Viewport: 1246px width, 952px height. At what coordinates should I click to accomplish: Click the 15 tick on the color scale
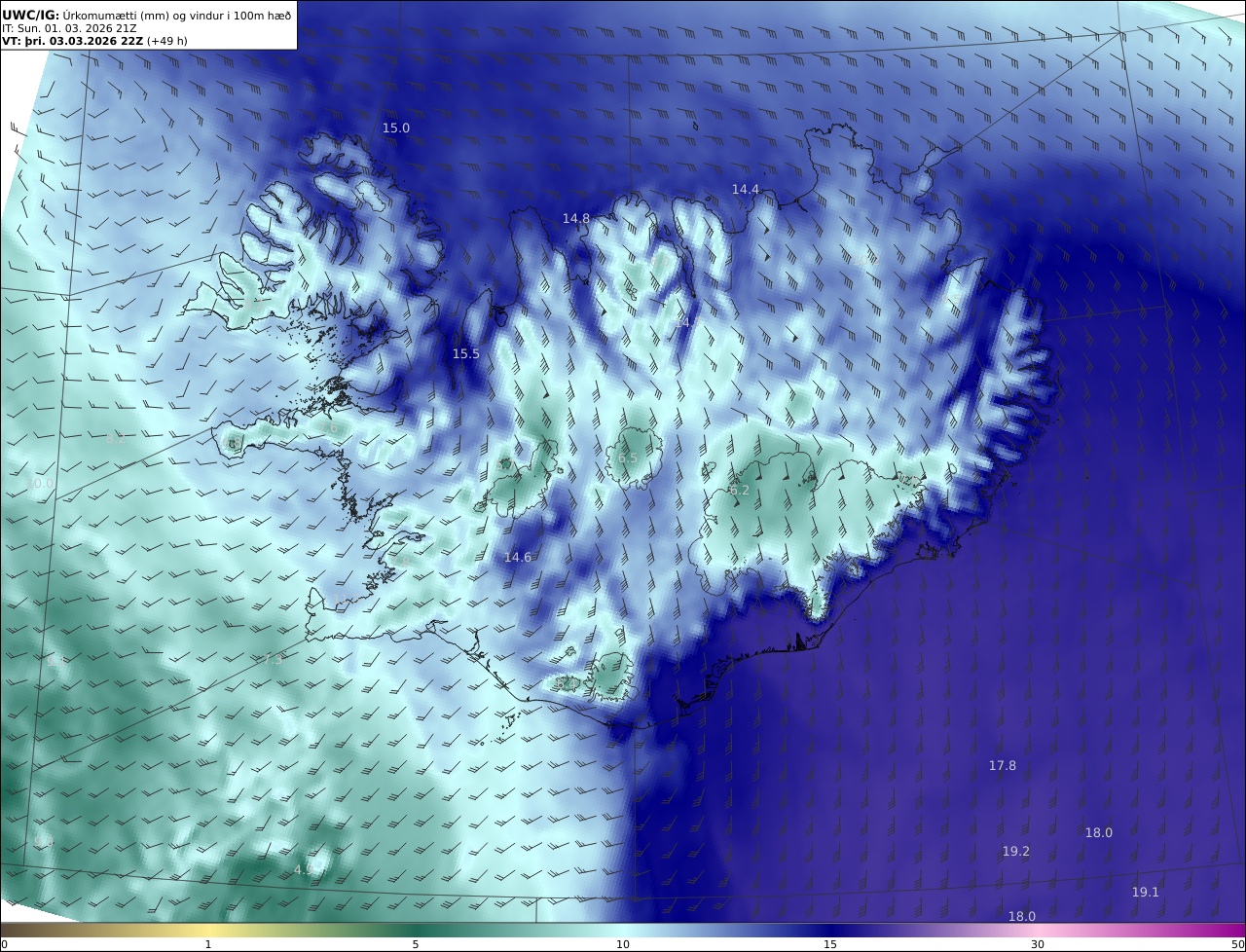click(x=830, y=944)
